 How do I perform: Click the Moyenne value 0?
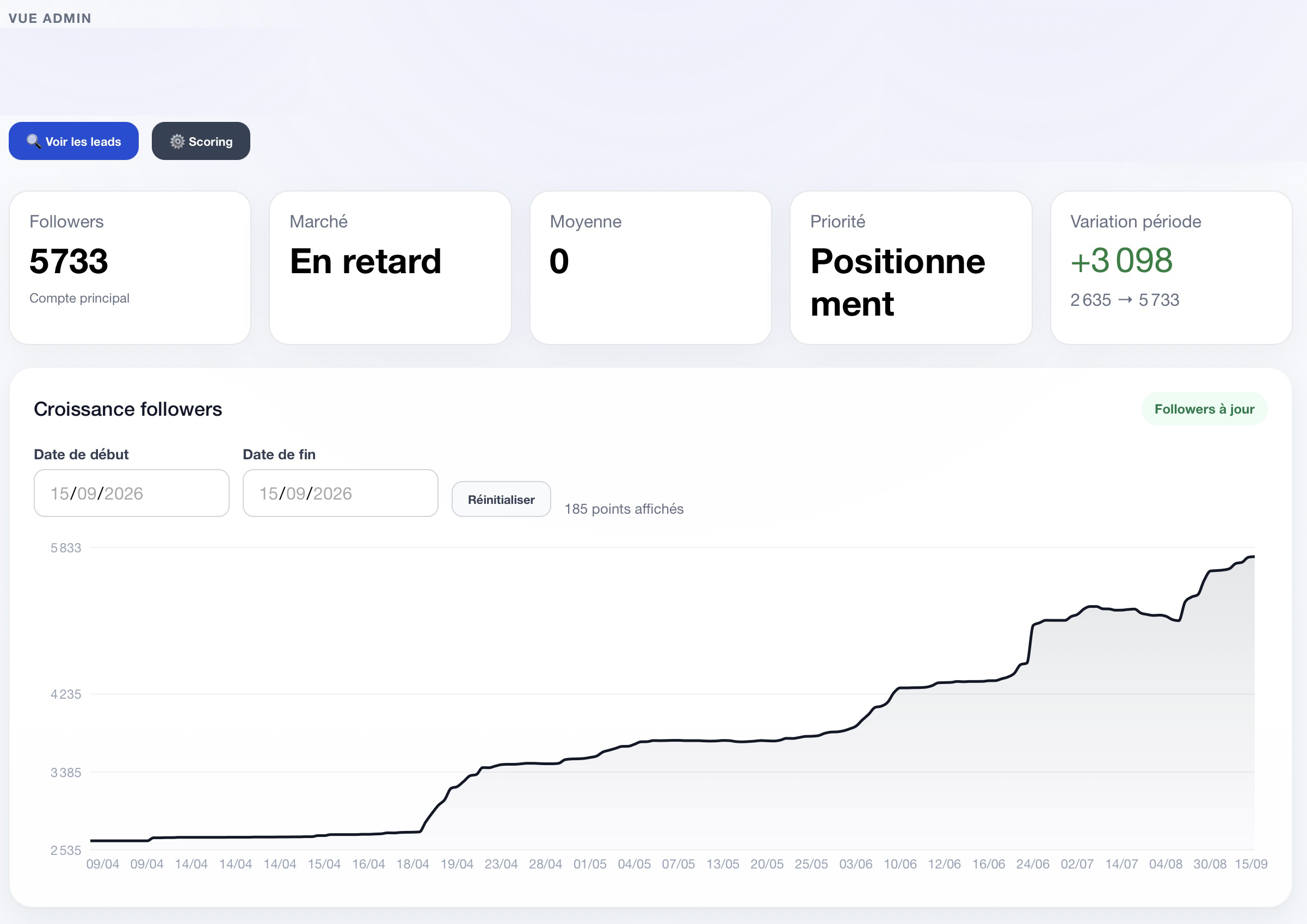559,261
